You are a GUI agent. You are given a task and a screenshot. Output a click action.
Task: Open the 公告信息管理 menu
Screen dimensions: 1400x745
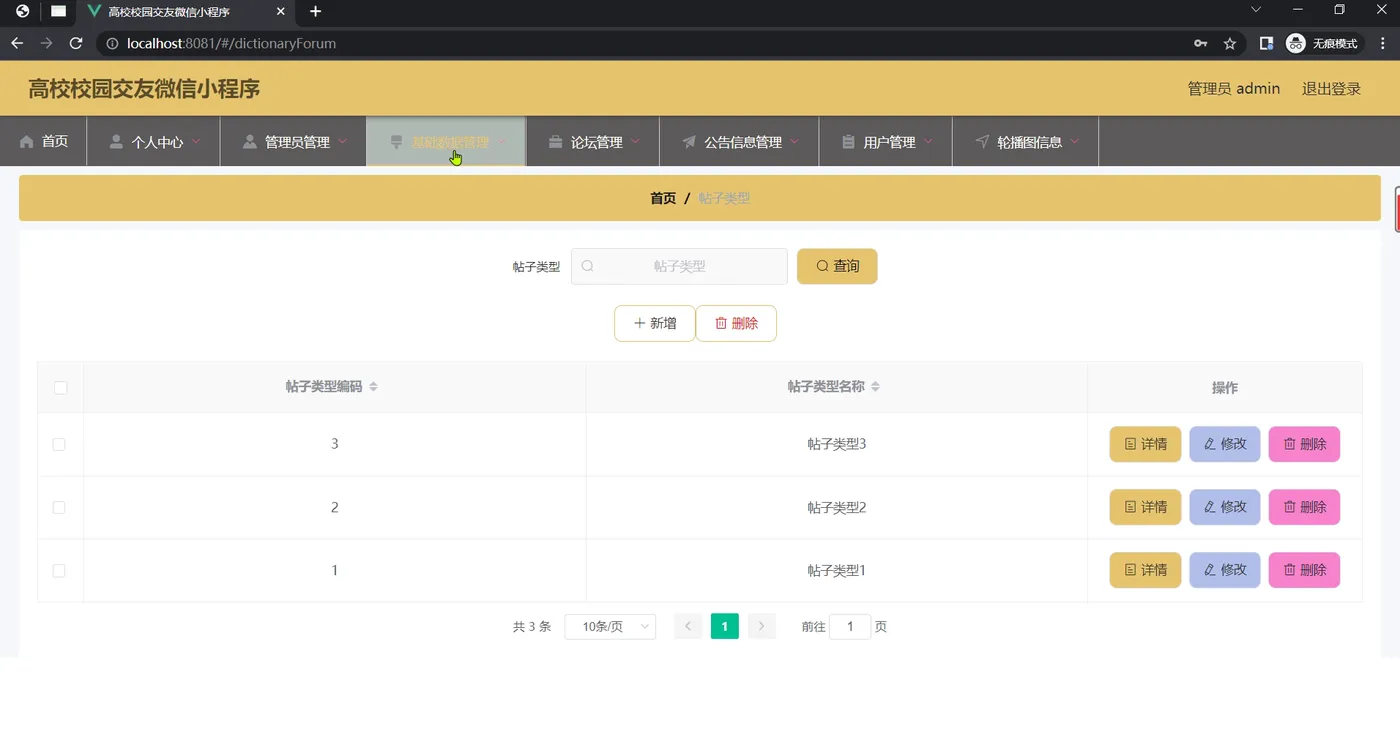pyautogui.click(x=739, y=142)
